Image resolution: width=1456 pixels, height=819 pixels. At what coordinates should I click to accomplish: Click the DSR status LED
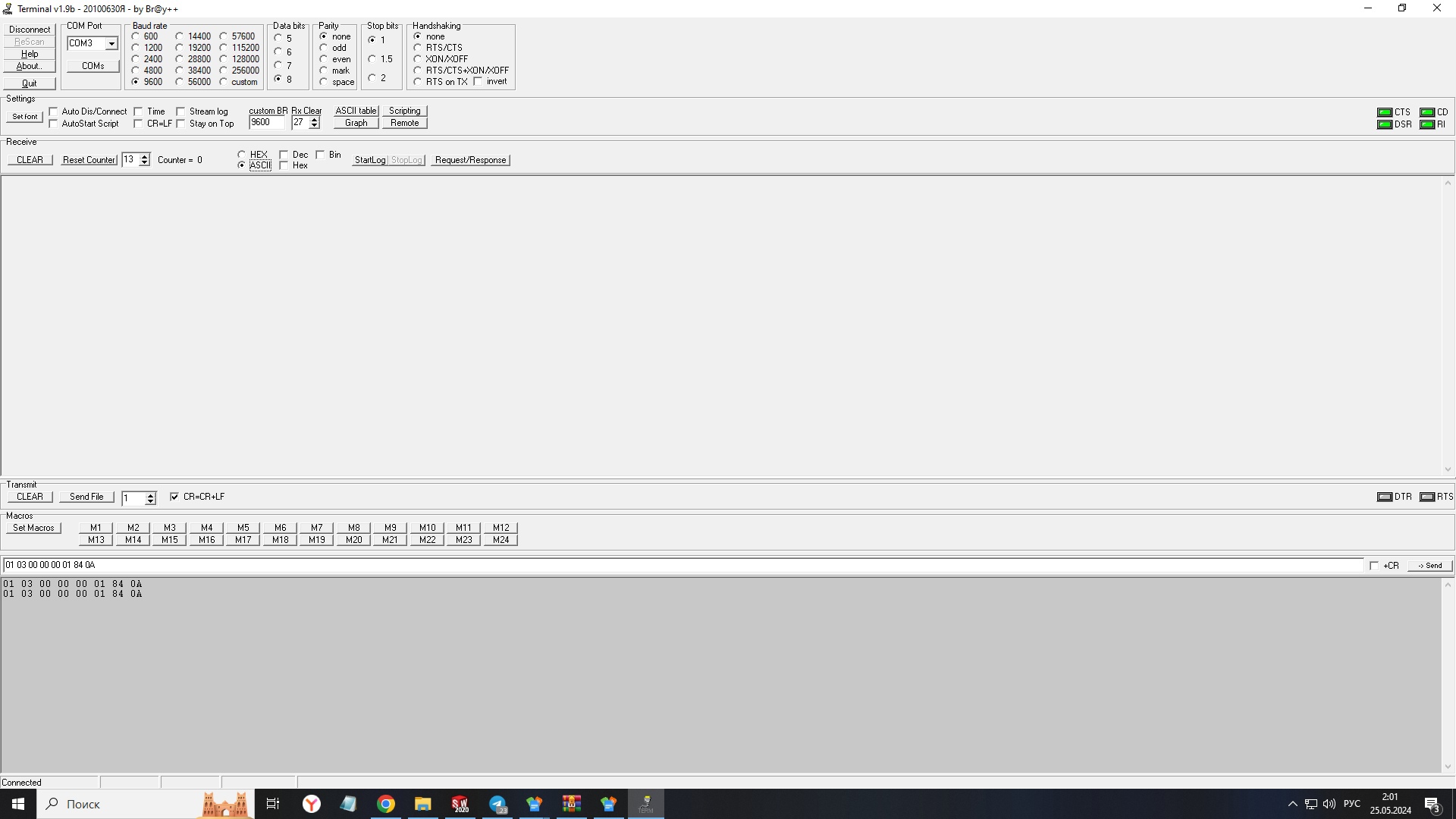[1385, 124]
